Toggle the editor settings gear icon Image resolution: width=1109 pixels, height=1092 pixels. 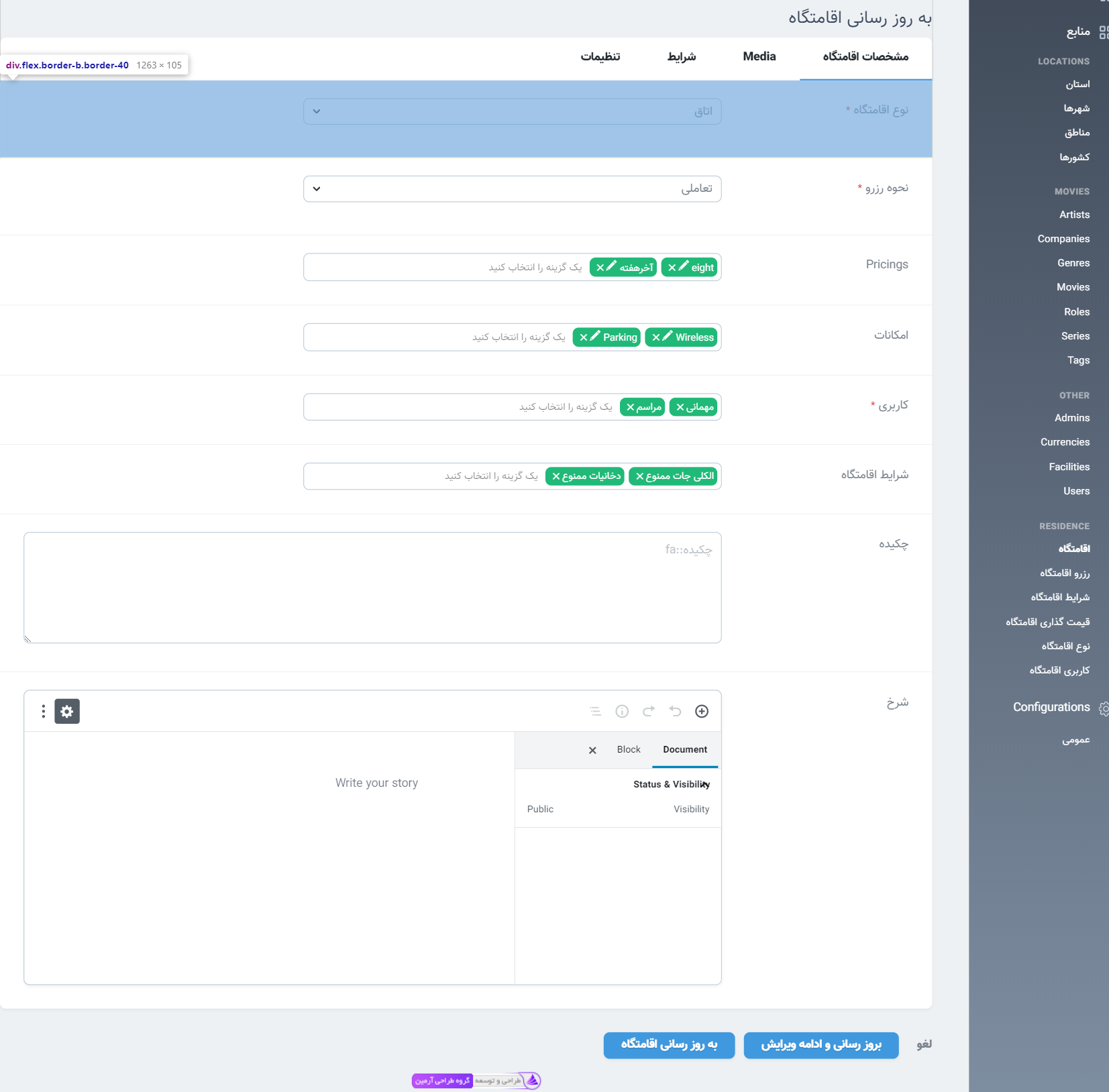(x=67, y=712)
